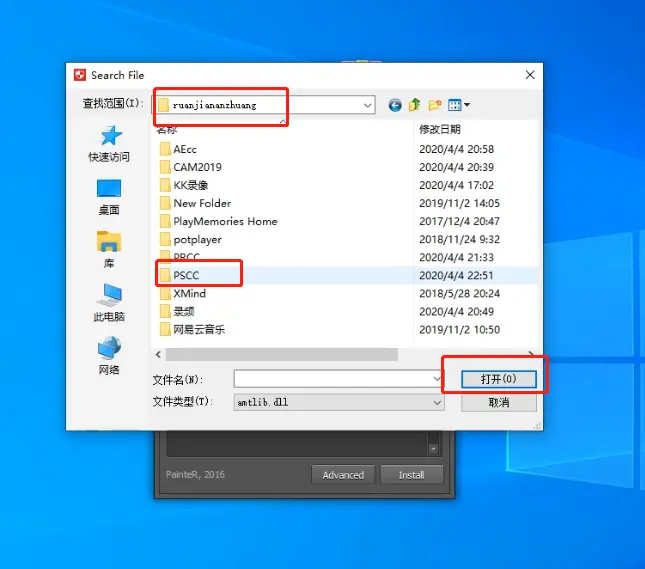Click the Search File title icon
This screenshot has width=645, height=569.
coord(80,75)
